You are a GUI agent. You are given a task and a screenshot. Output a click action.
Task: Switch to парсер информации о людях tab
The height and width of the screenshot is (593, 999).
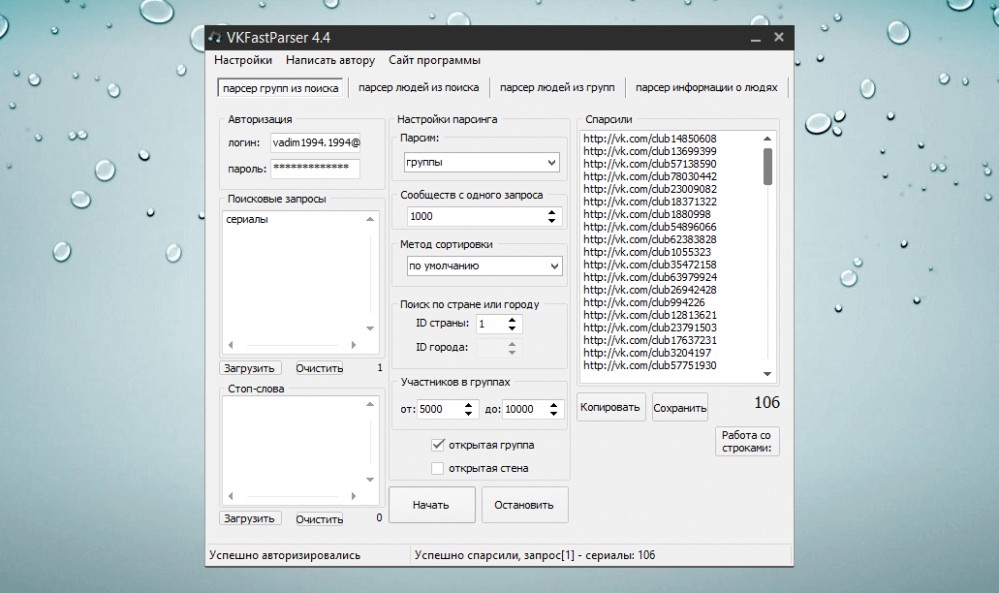706,87
